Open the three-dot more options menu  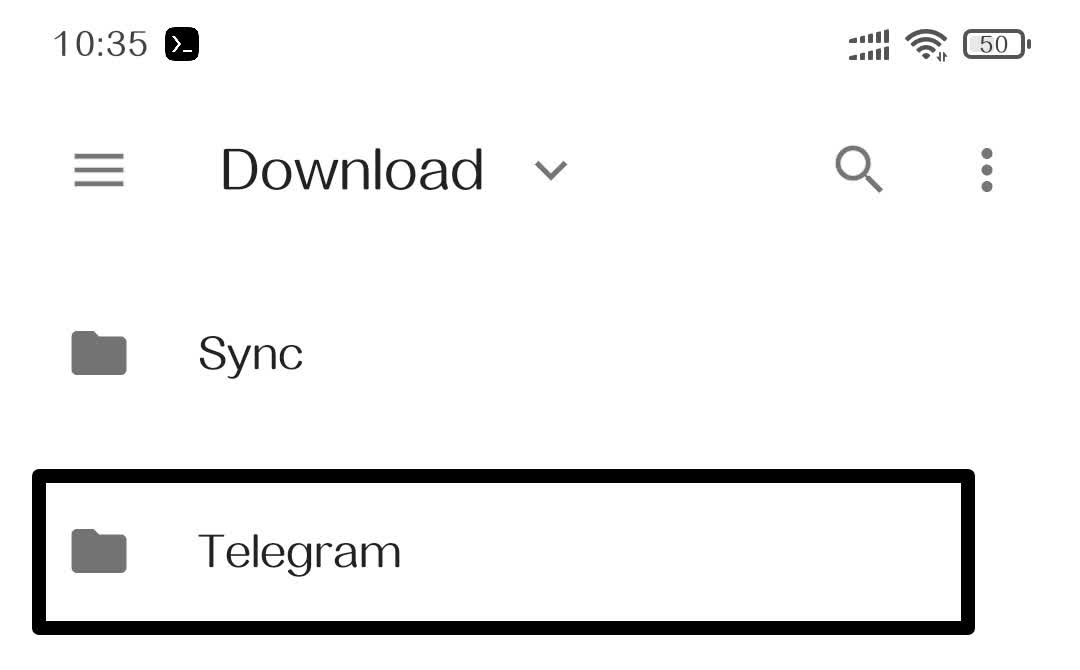[987, 170]
